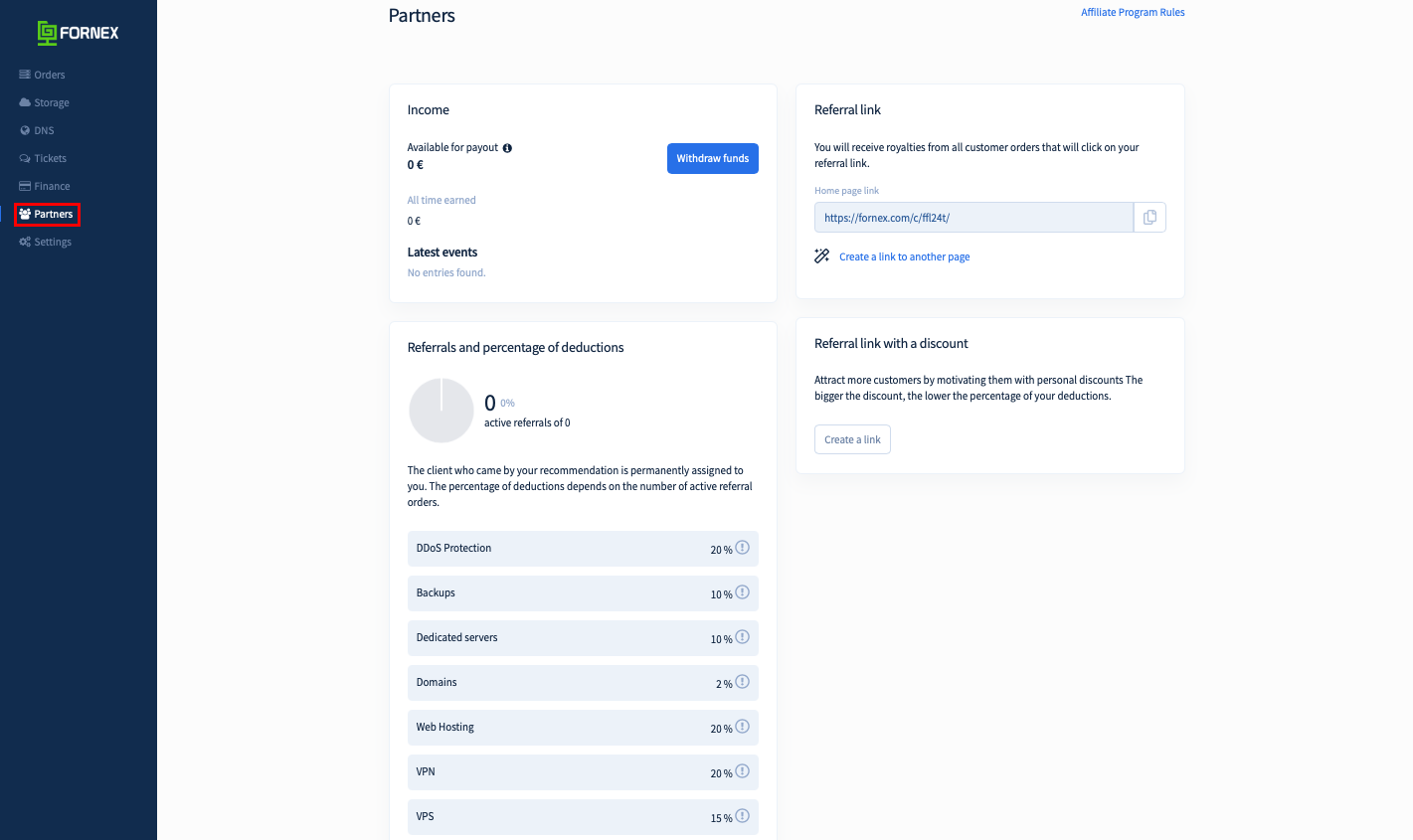1413x840 pixels.
Task: Click the Partners people icon in sidebar
Action: 25,214
